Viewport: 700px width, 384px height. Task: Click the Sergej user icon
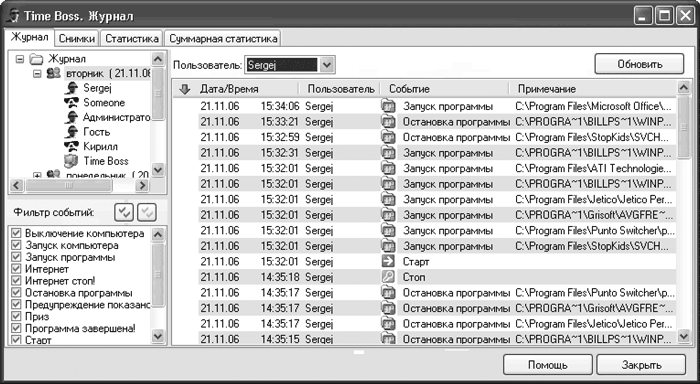(71, 88)
